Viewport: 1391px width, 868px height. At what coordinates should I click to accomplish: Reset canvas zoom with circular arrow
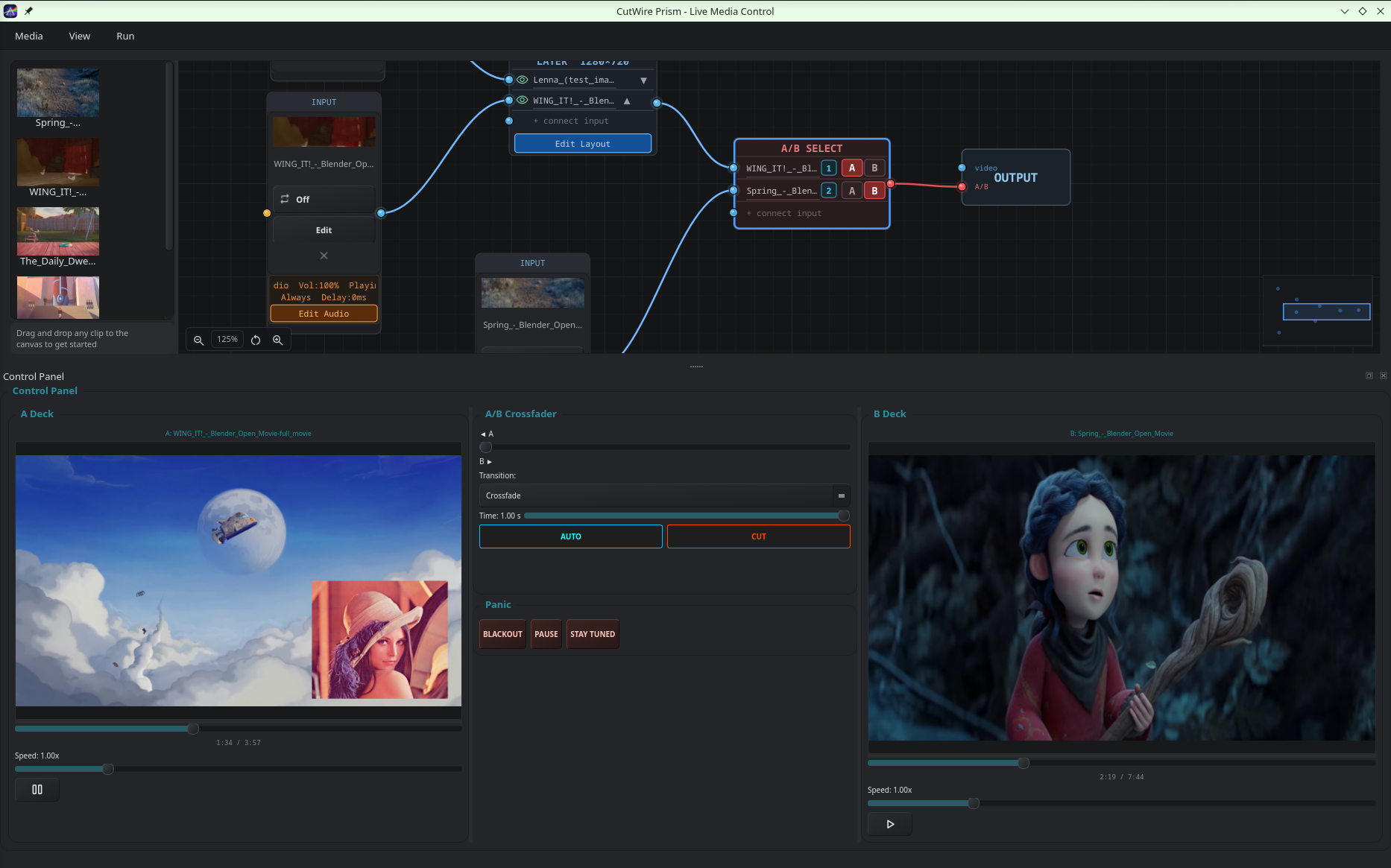pos(256,340)
